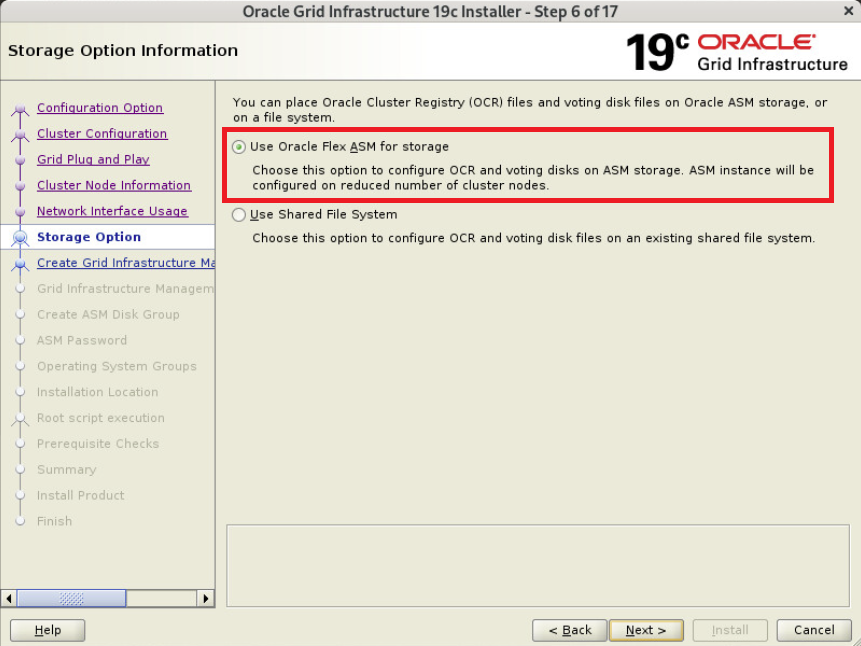Click the Installation Location step text

pos(97,392)
